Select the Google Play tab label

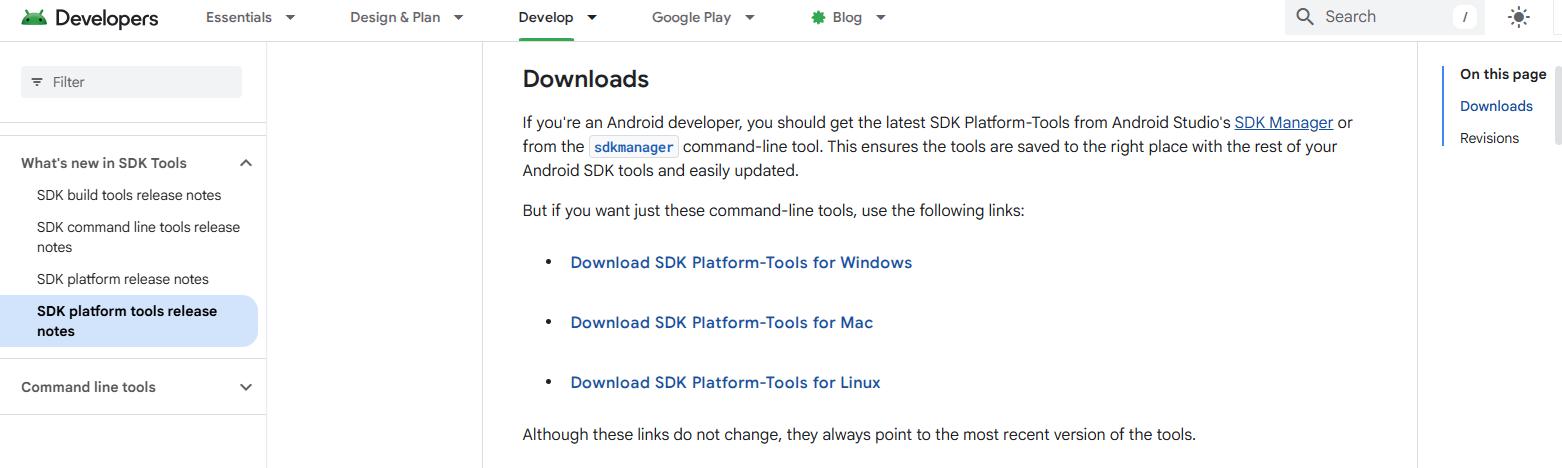click(691, 17)
